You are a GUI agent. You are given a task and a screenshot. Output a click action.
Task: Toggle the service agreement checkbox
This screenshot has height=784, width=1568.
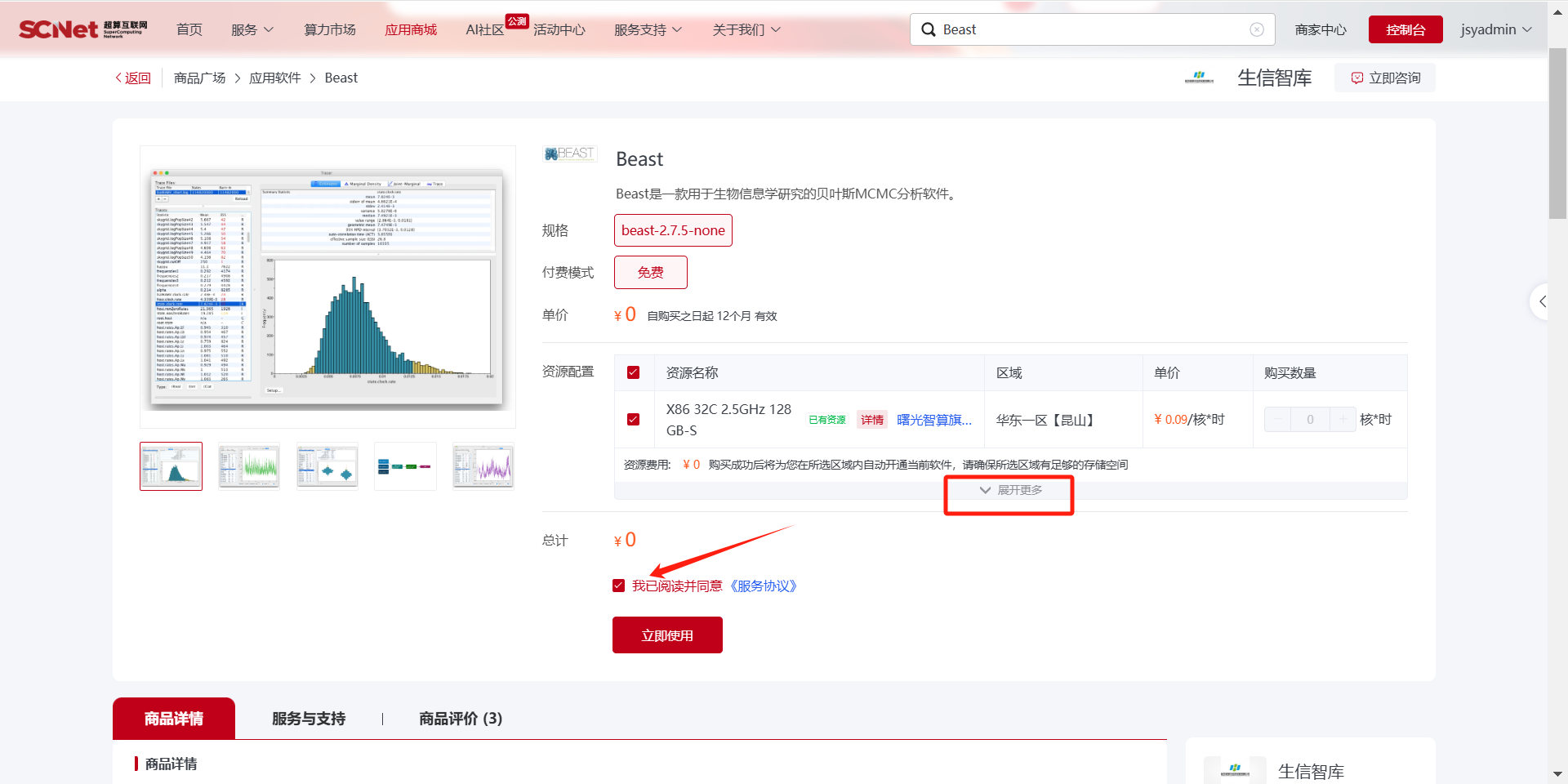619,586
